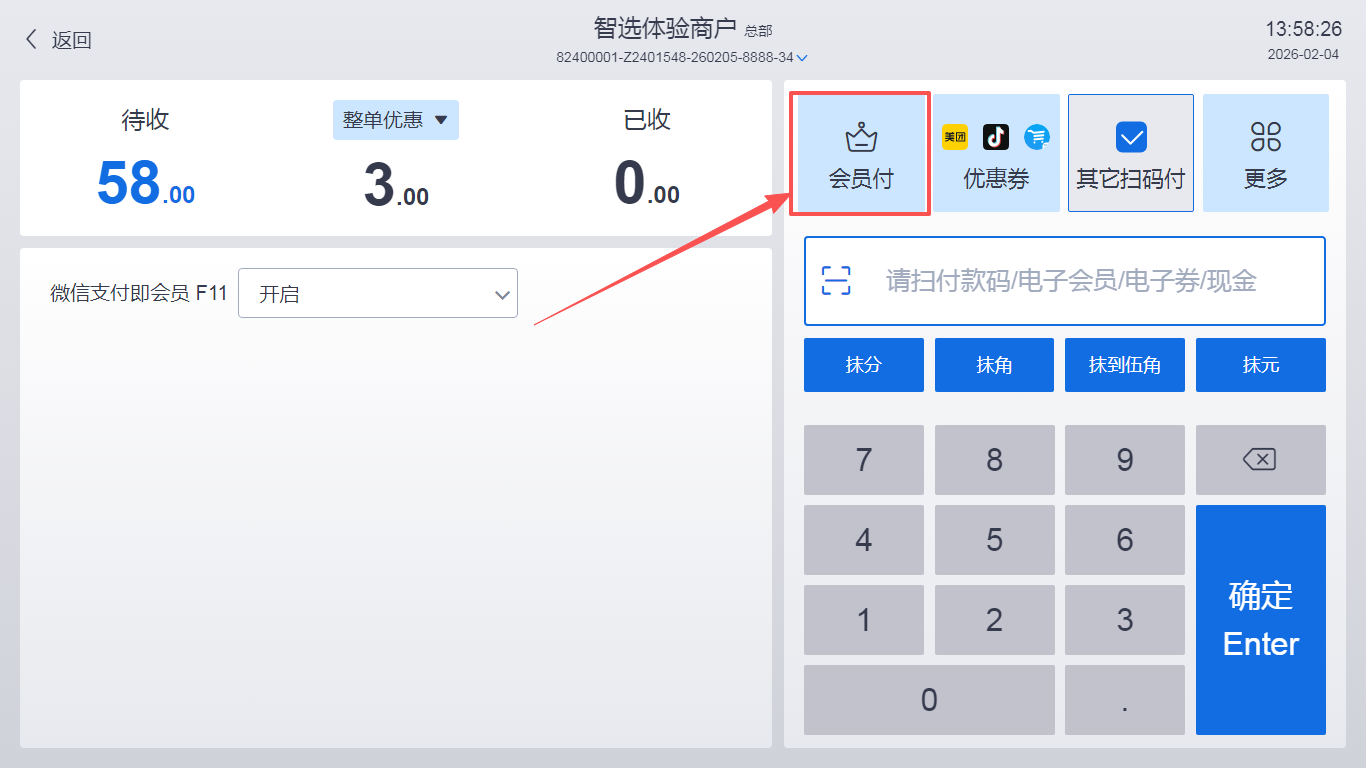1366x768 pixels.
Task: Select the 优惠券 payment tab
Action: pyautogui.click(x=996, y=153)
